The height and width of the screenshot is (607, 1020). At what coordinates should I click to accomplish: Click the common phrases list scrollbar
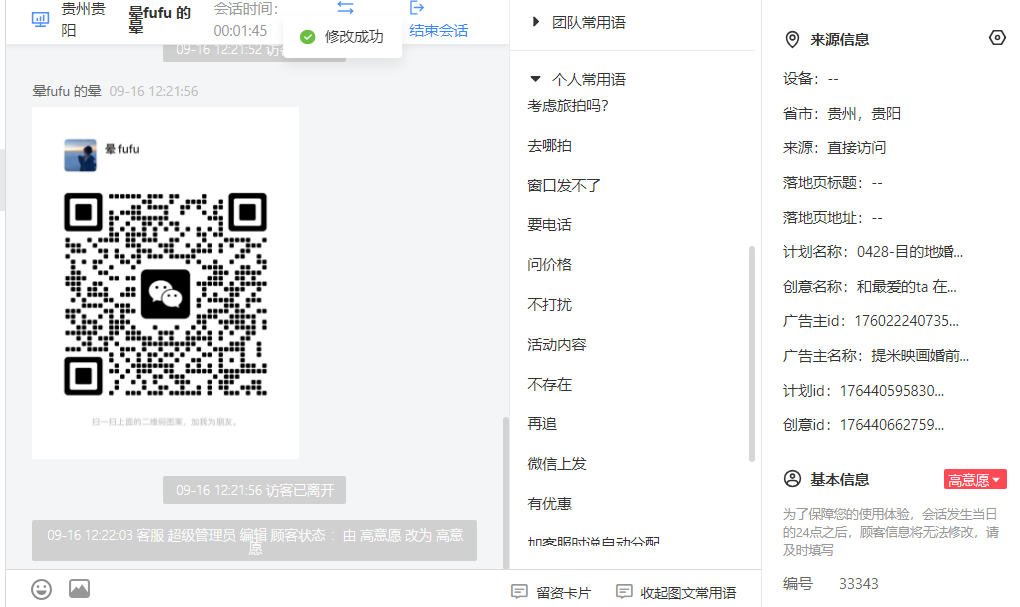(x=751, y=353)
